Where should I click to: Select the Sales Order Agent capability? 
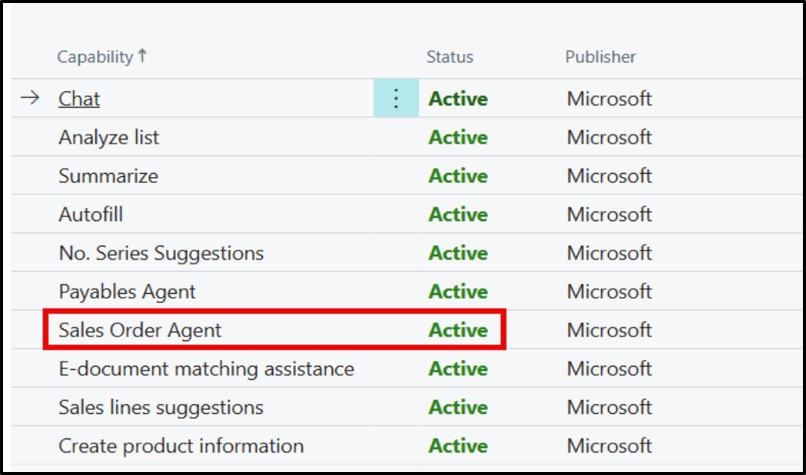(140, 330)
